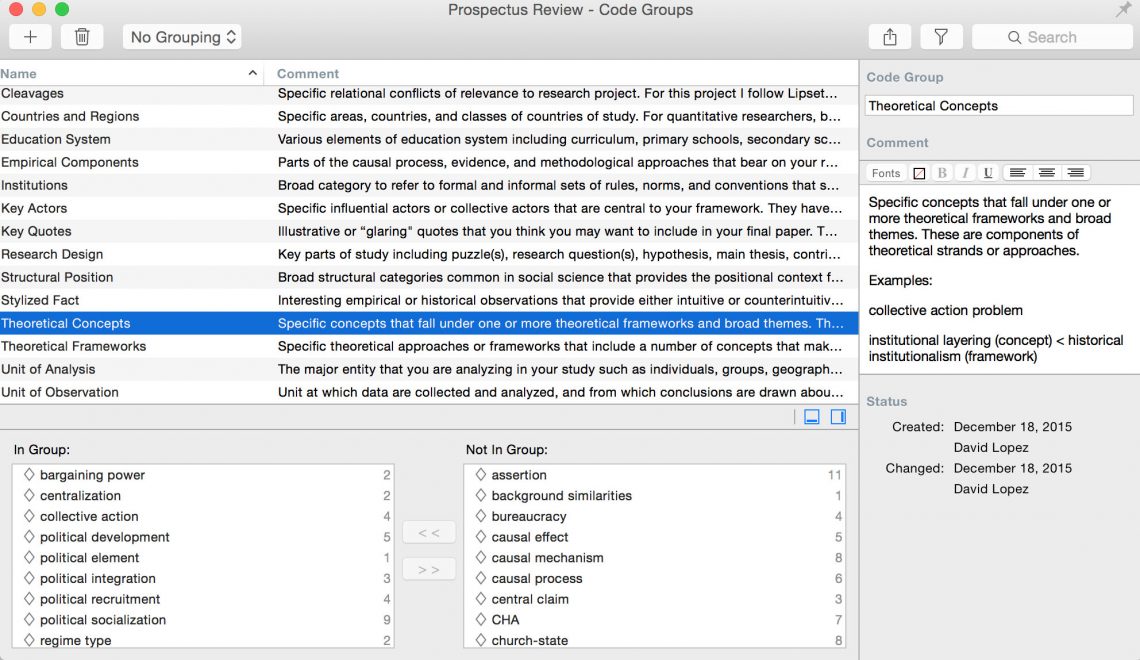Open the export share icon
The image size is (1140, 660).
[x=890, y=37]
